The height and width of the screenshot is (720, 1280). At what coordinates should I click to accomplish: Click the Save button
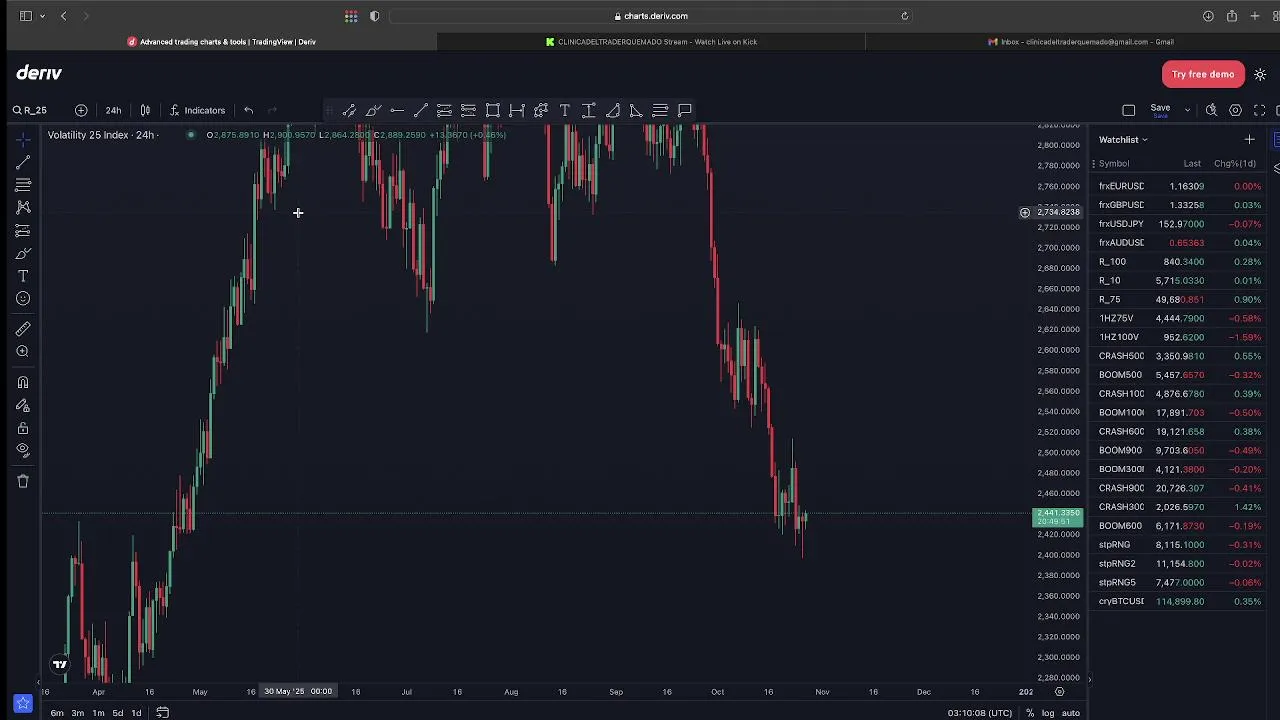tap(1160, 110)
